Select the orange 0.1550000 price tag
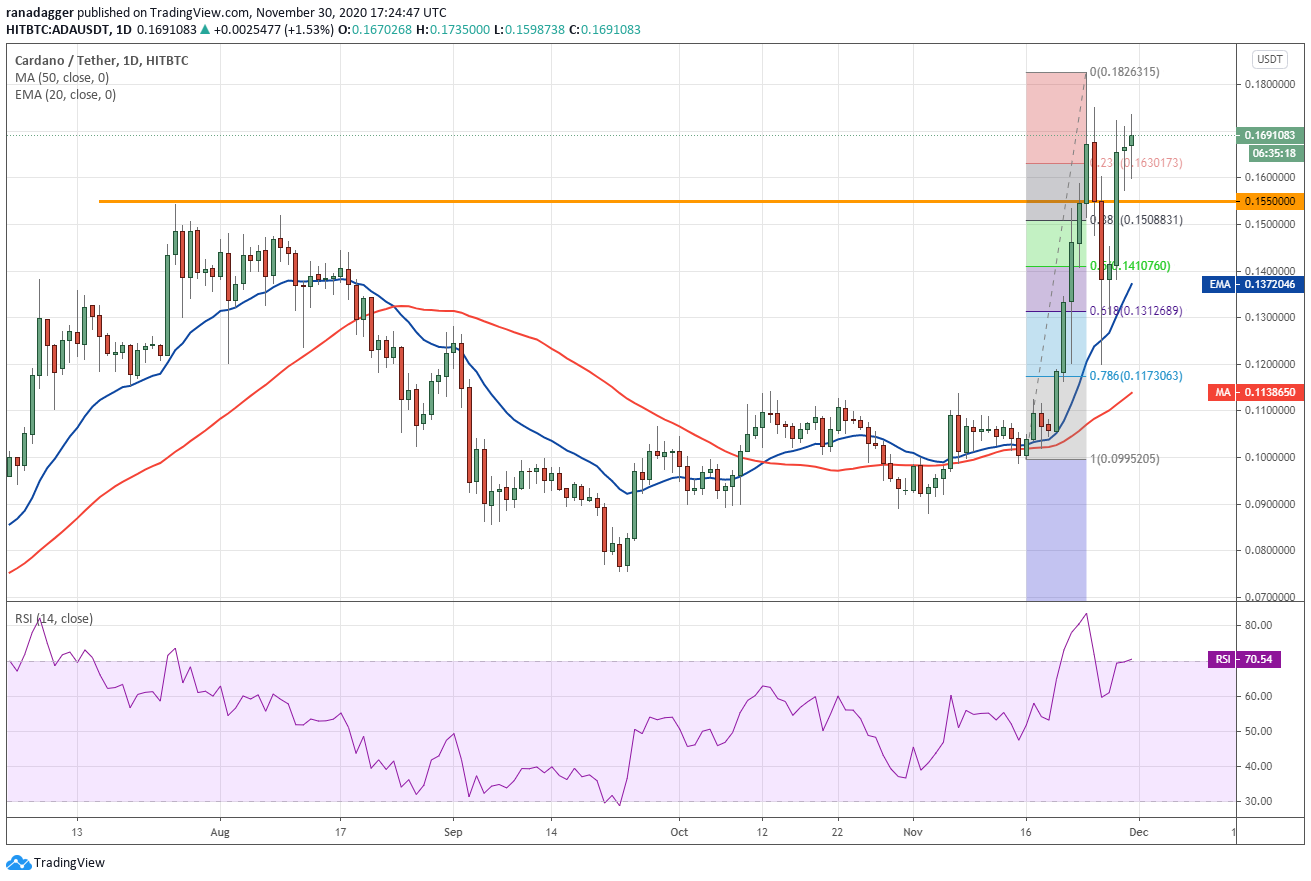The height and width of the screenshot is (881, 1311). click(x=1268, y=201)
